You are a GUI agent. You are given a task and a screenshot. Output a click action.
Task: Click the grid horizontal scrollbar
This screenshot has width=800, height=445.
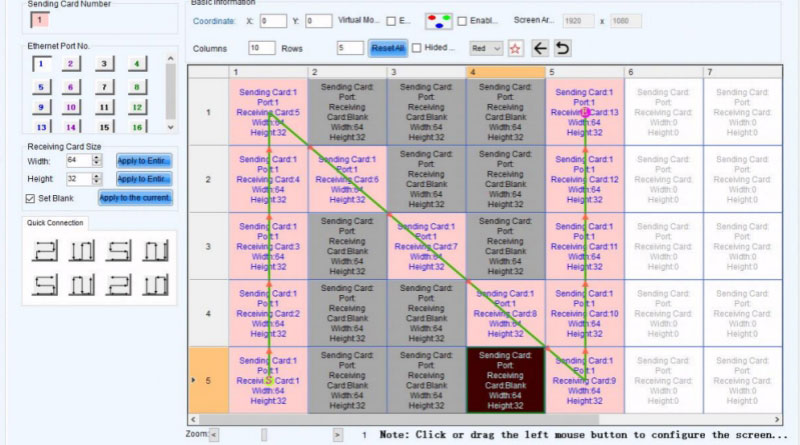coord(398,419)
